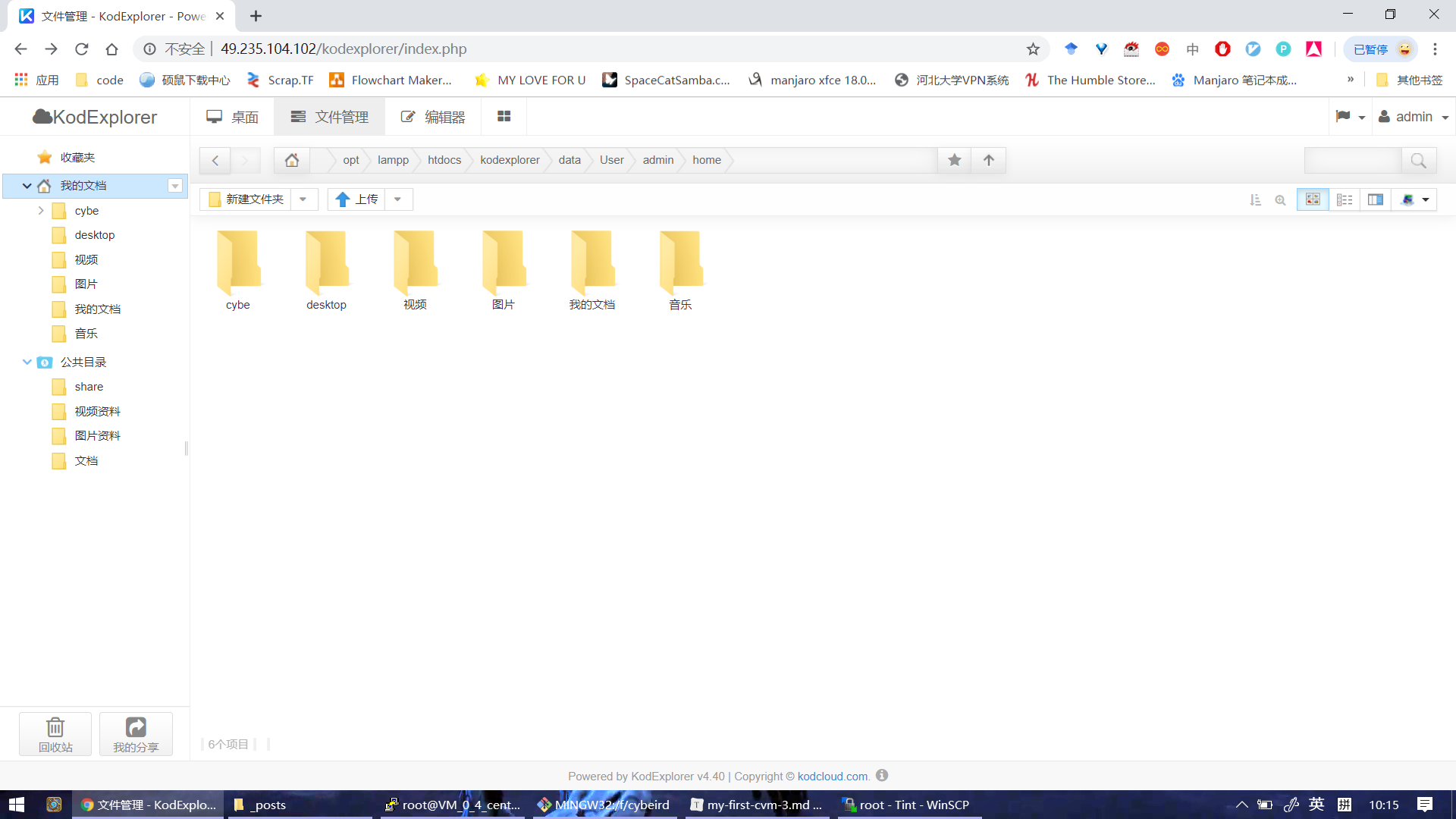This screenshot has height=819, width=1456.
Task: Click the zoom icon size button
Action: (1281, 200)
